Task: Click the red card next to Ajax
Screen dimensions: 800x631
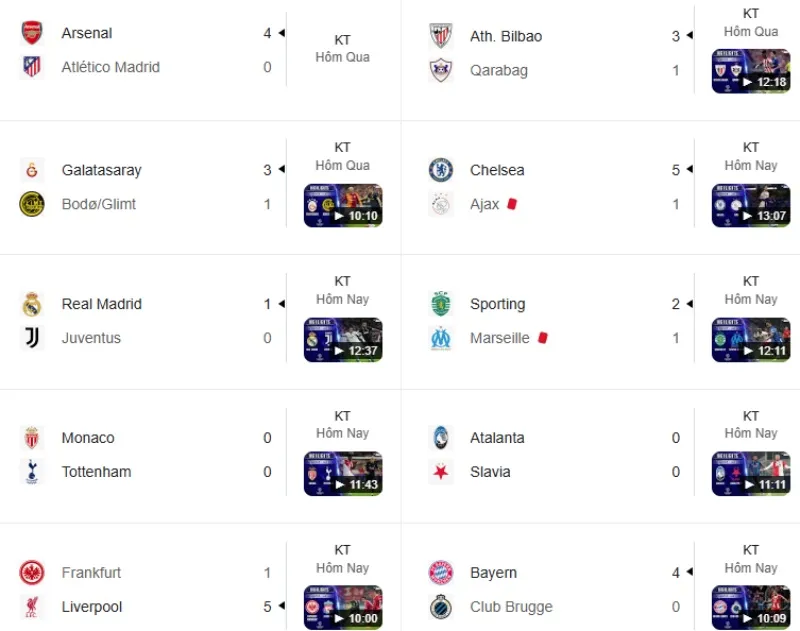Action: (512, 204)
